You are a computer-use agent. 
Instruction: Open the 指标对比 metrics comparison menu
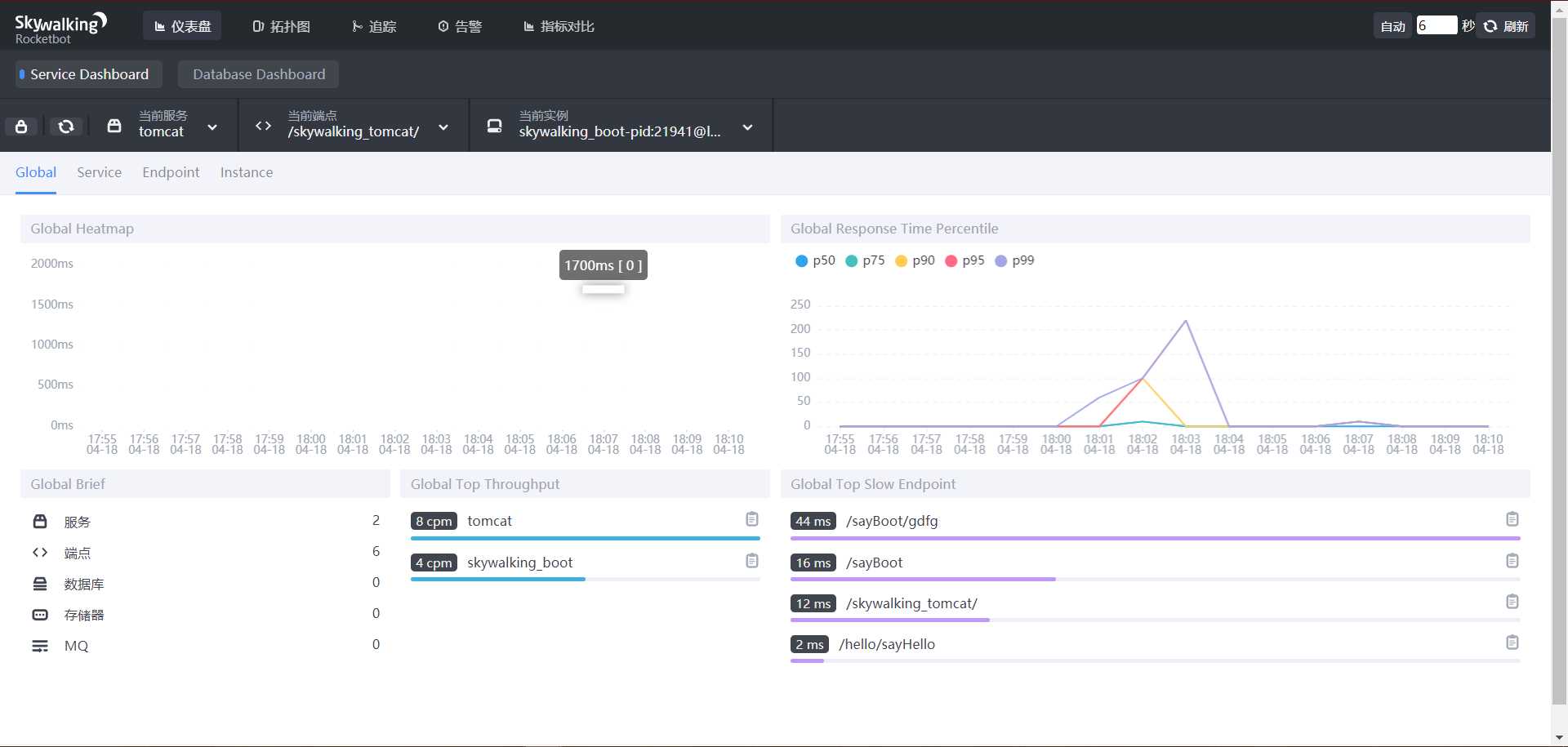[x=559, y=26]
